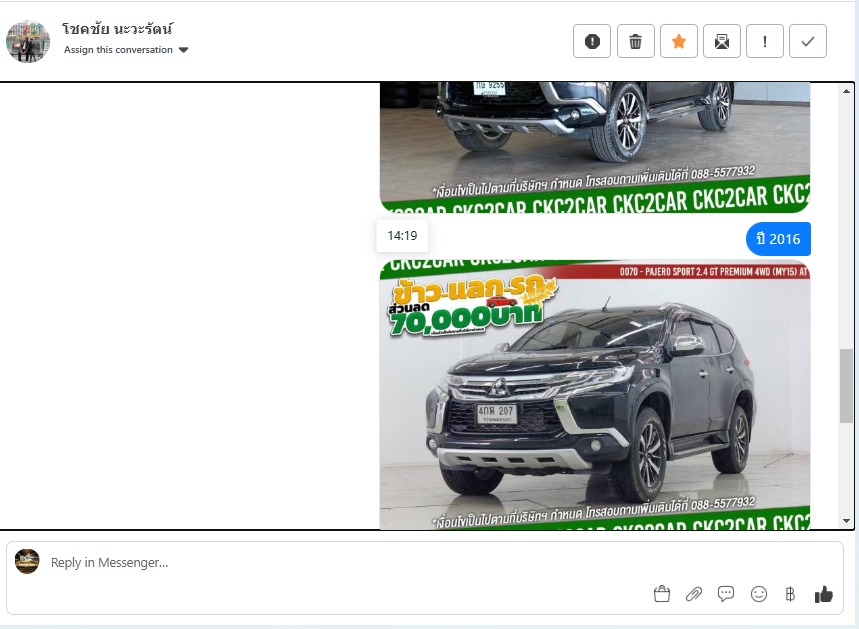
Task: Open customer name โชคชัย นะวะรัตน์
Action: pos(118,28)
